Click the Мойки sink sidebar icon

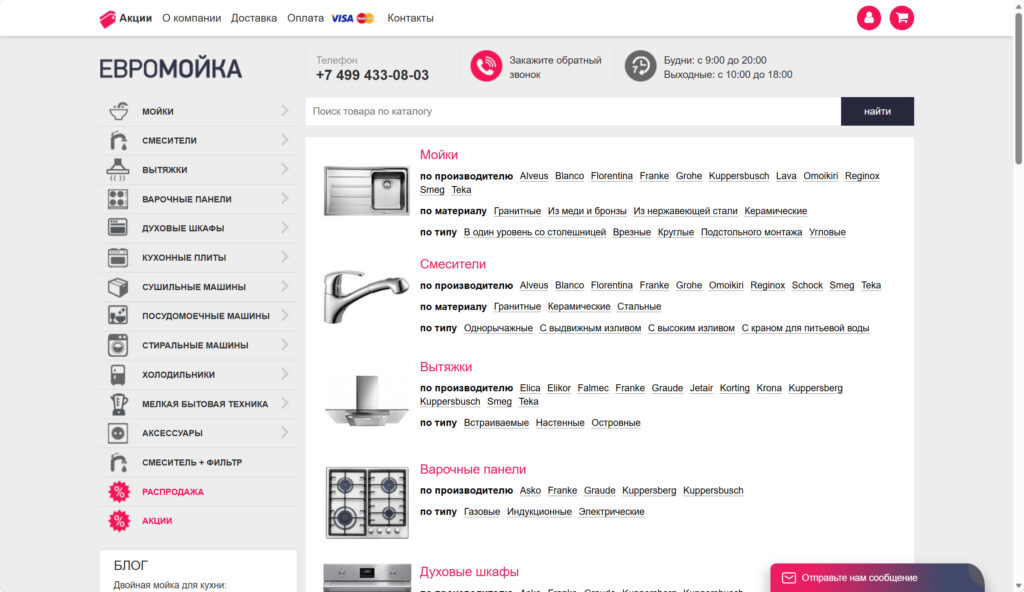118,111
